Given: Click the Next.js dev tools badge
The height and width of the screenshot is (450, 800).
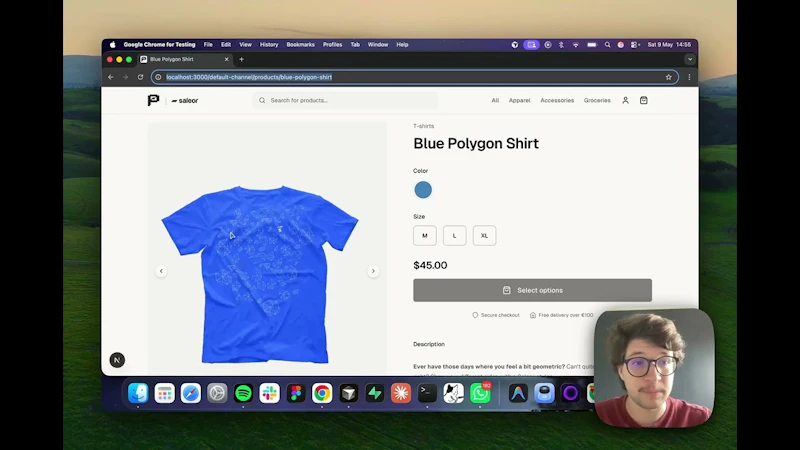Looking at the screenshot, I should point(117,360).
